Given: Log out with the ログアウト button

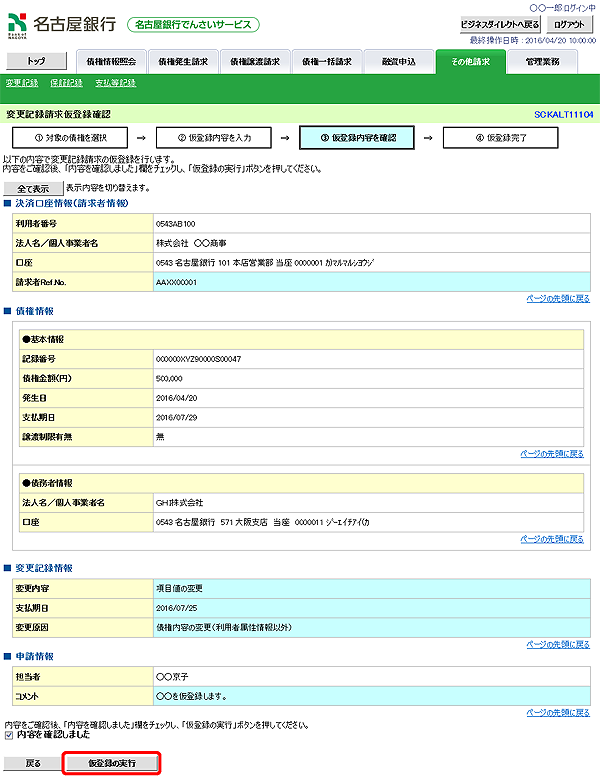Looking at the screenshot, I should [x=569, y=24].
